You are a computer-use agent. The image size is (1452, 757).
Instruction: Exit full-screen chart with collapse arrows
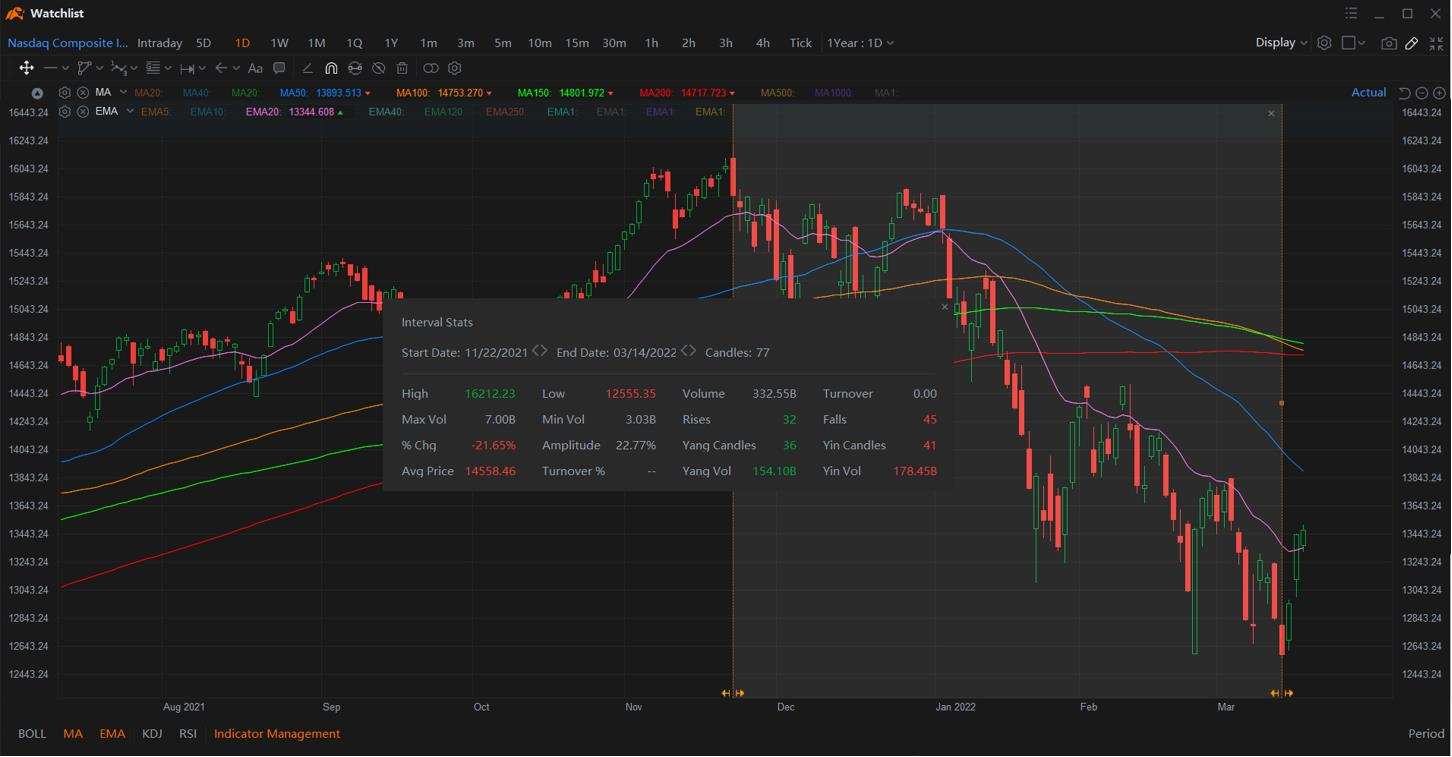1437,43
